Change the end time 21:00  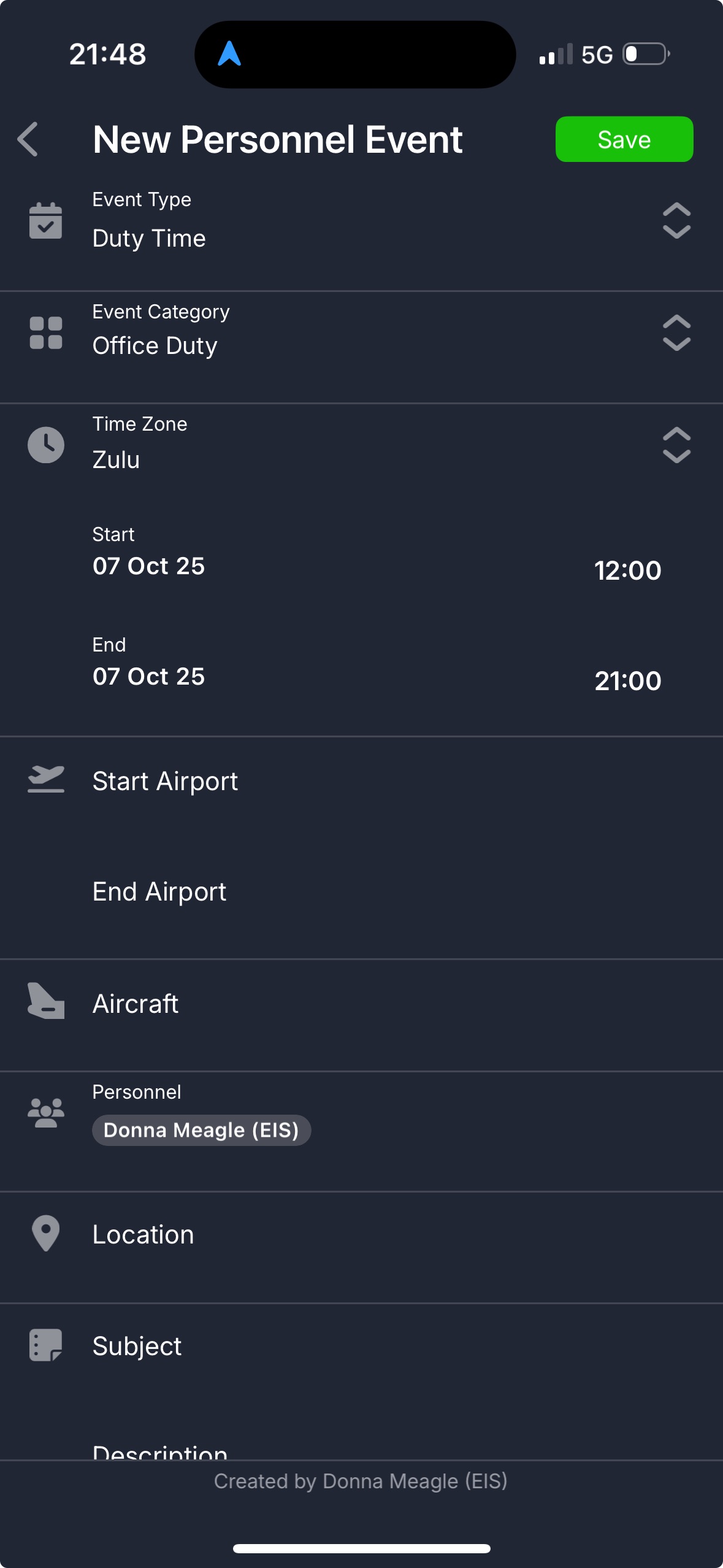tap(627, 681)
